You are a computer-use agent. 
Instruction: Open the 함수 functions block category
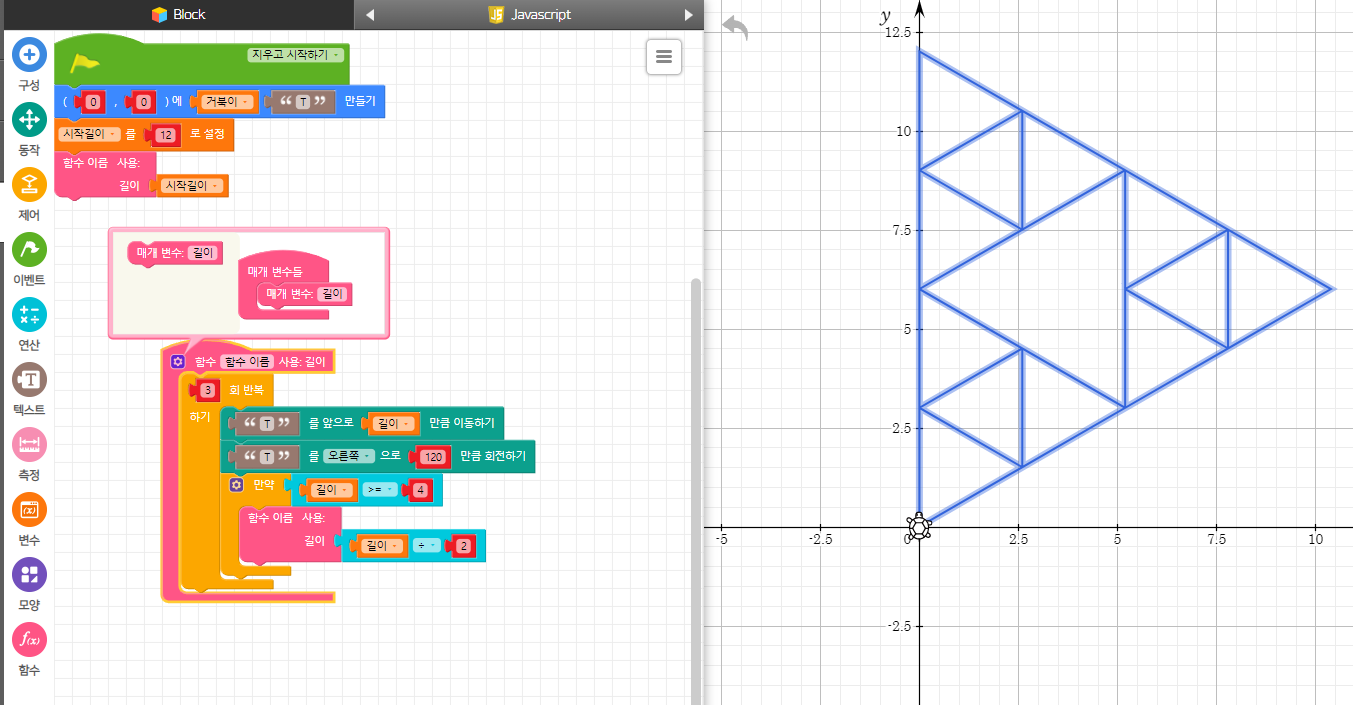[29, 639]
